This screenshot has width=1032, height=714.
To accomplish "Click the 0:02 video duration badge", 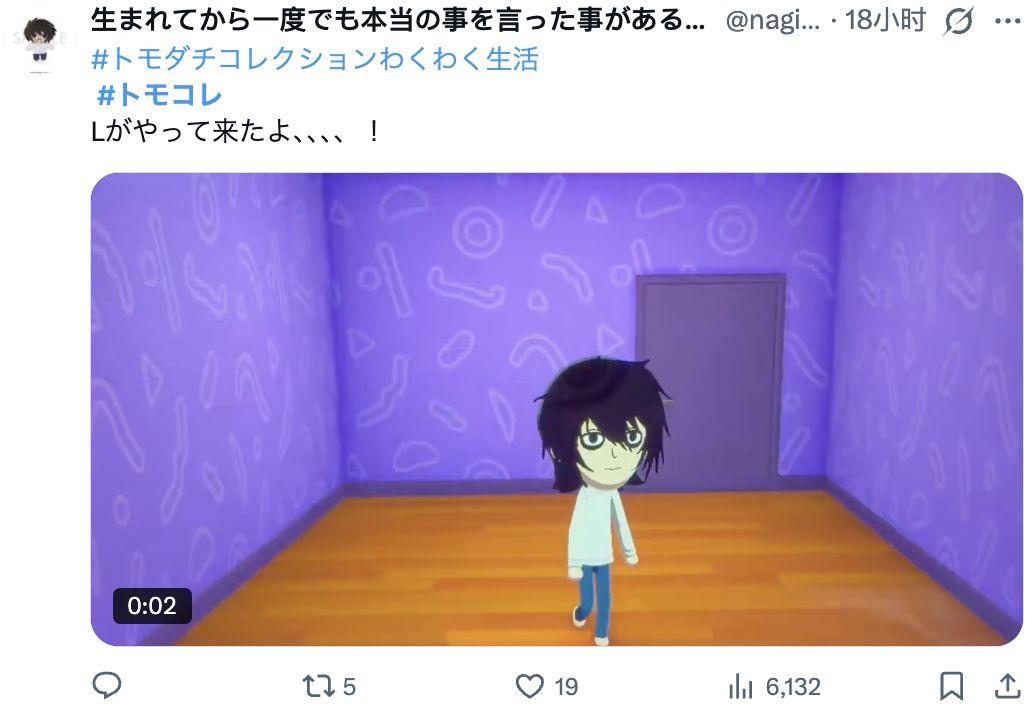I will click(x=152, y=605).
